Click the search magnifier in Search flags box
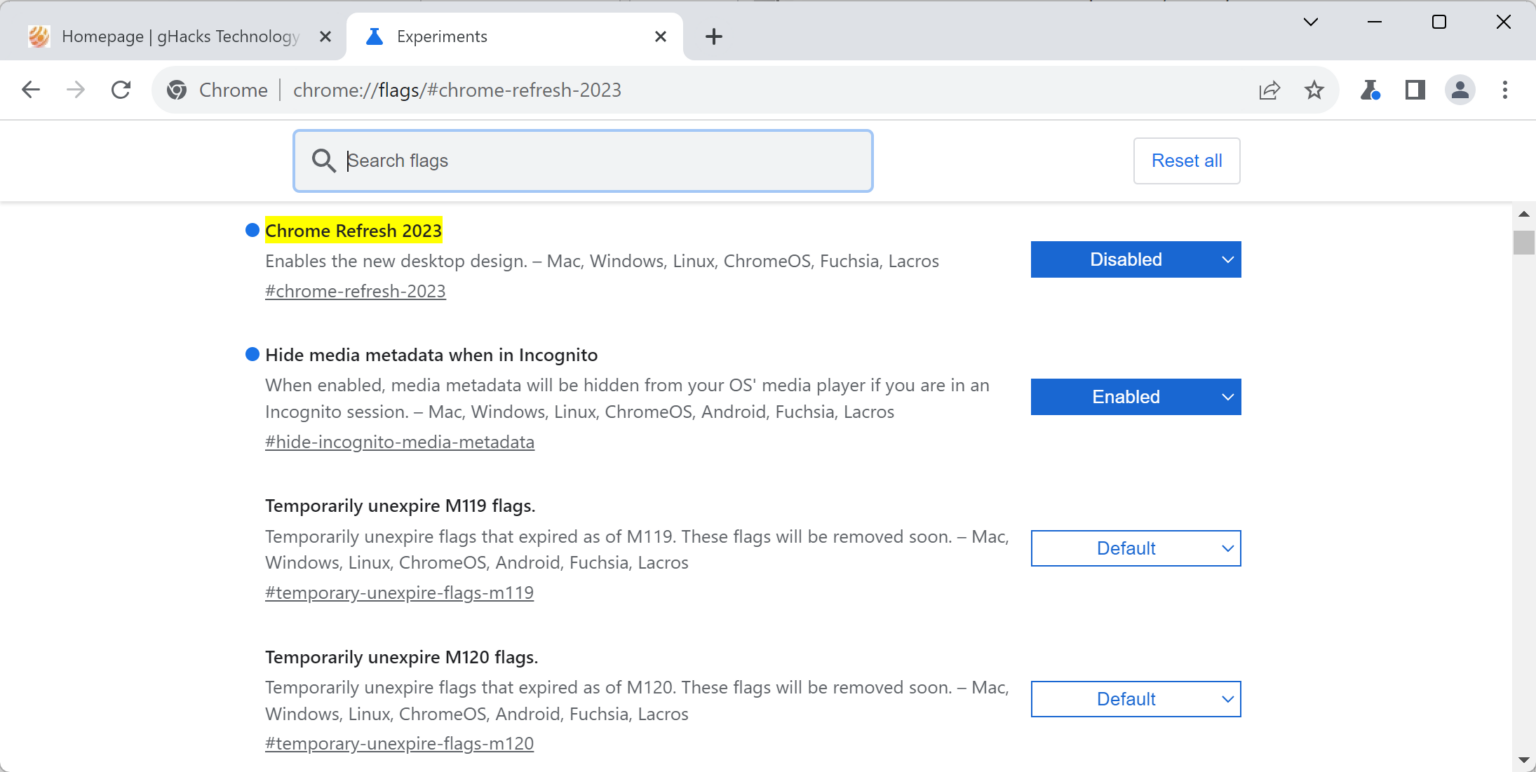The width and height of the screenshot is (1536, 772). click(x=324, y=160)
